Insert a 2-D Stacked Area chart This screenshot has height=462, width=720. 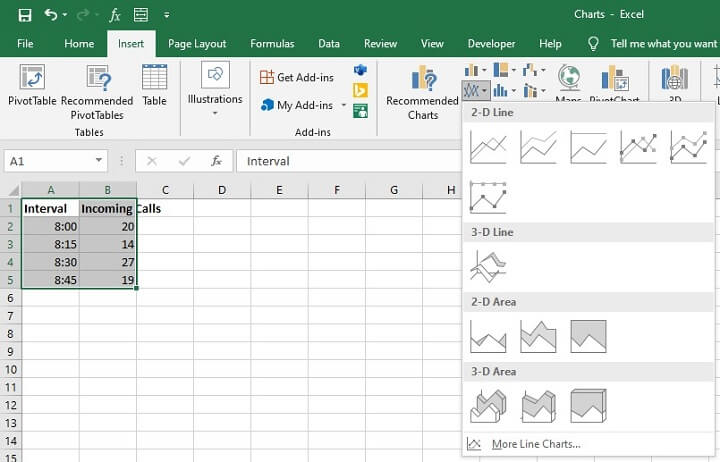point(538,336)
